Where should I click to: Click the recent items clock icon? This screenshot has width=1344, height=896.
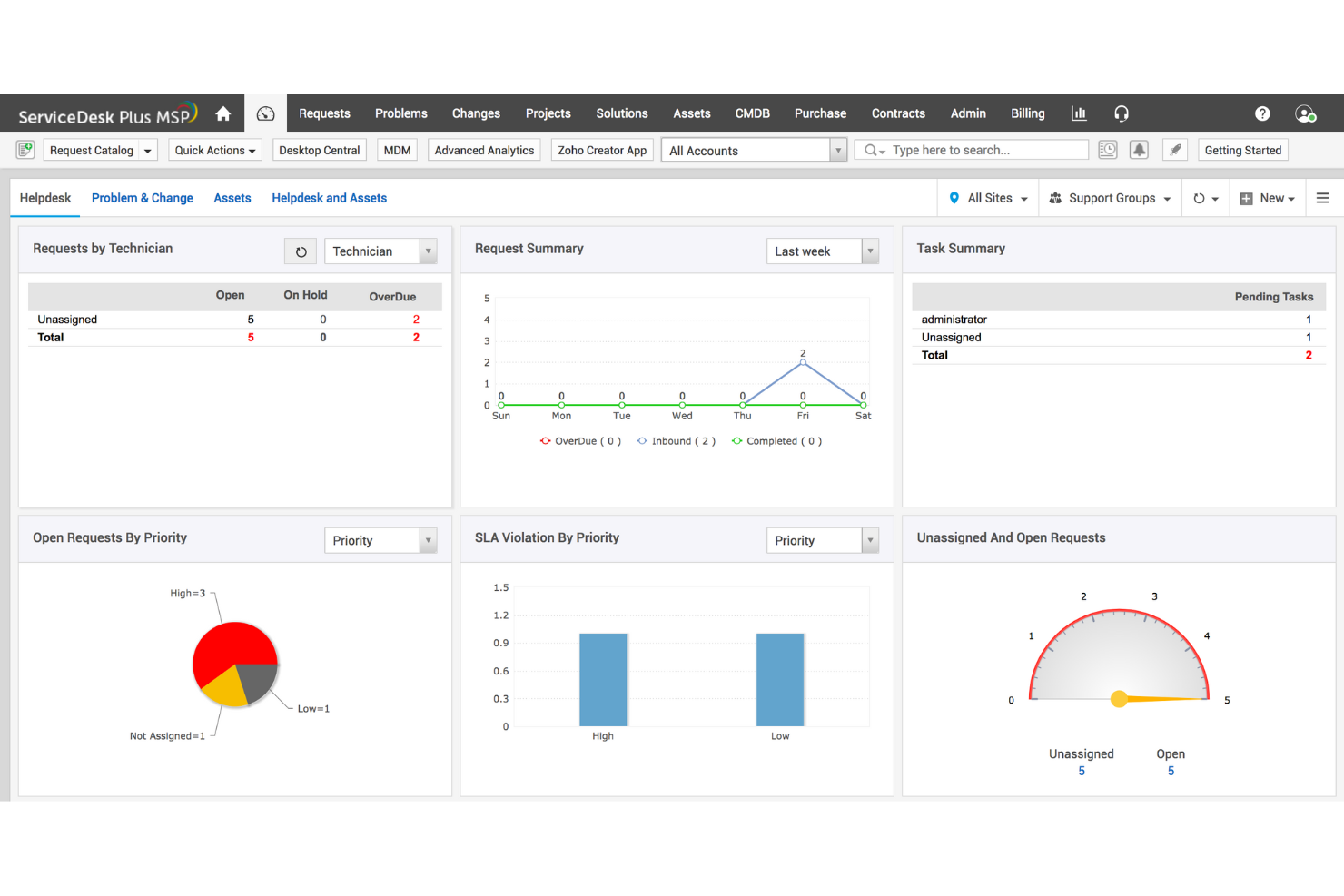coord(1108,149)
